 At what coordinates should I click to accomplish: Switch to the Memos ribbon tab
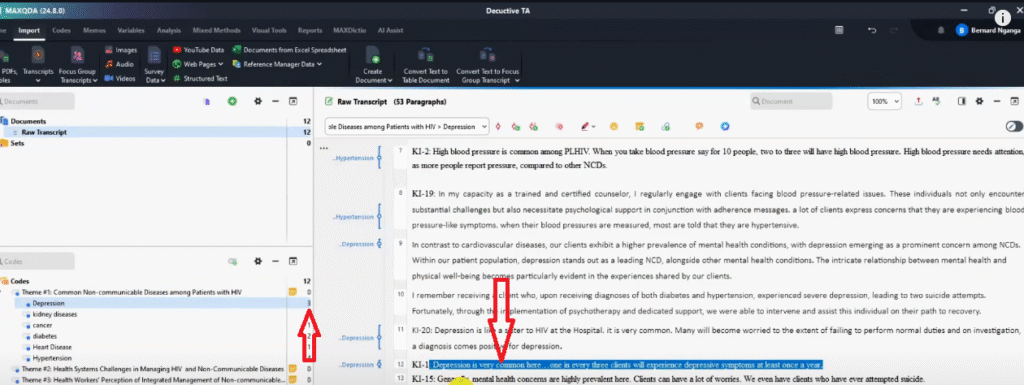(94, 30)
